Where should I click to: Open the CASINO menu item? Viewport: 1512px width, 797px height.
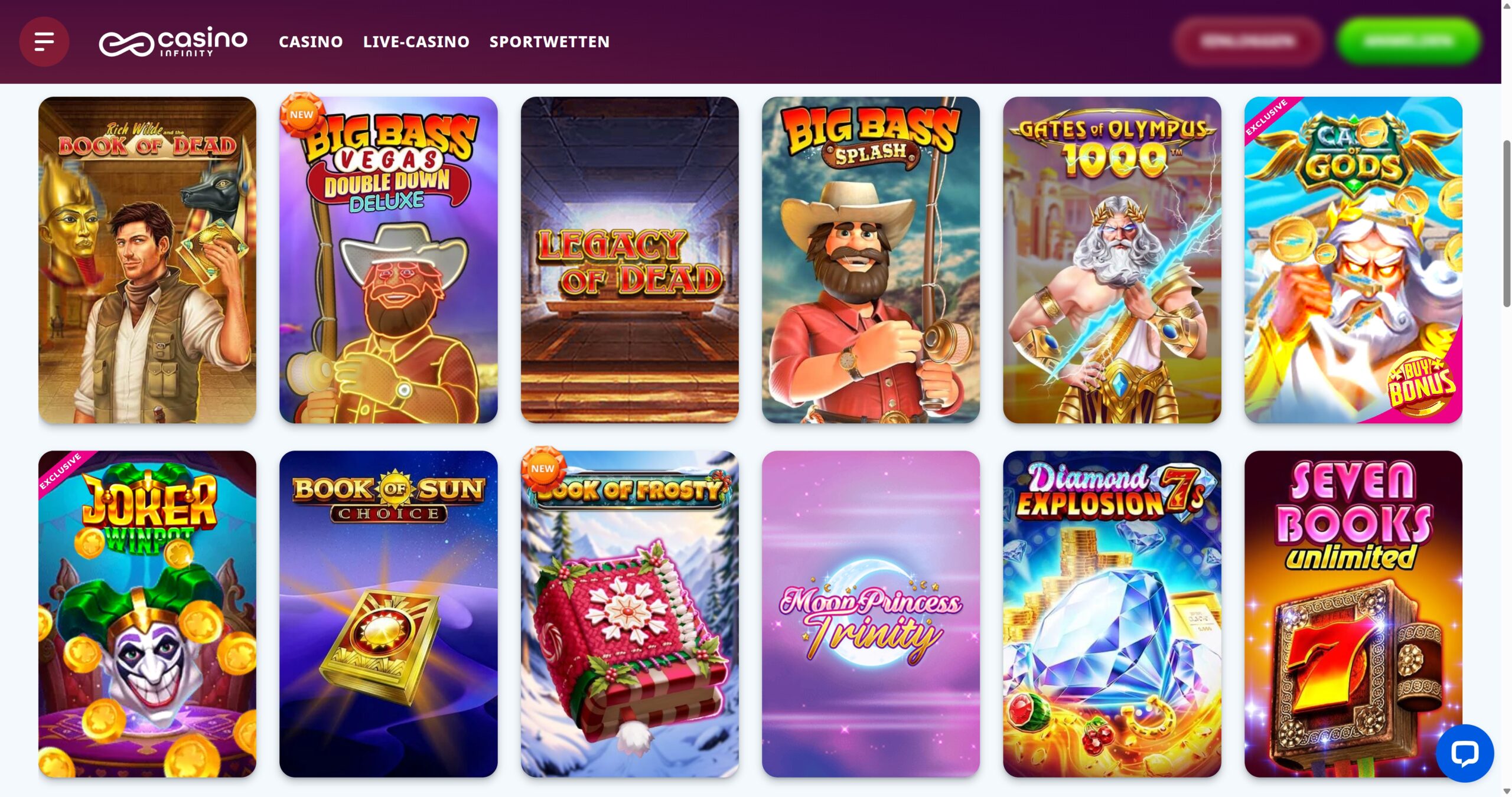click(x=311, y=42)
